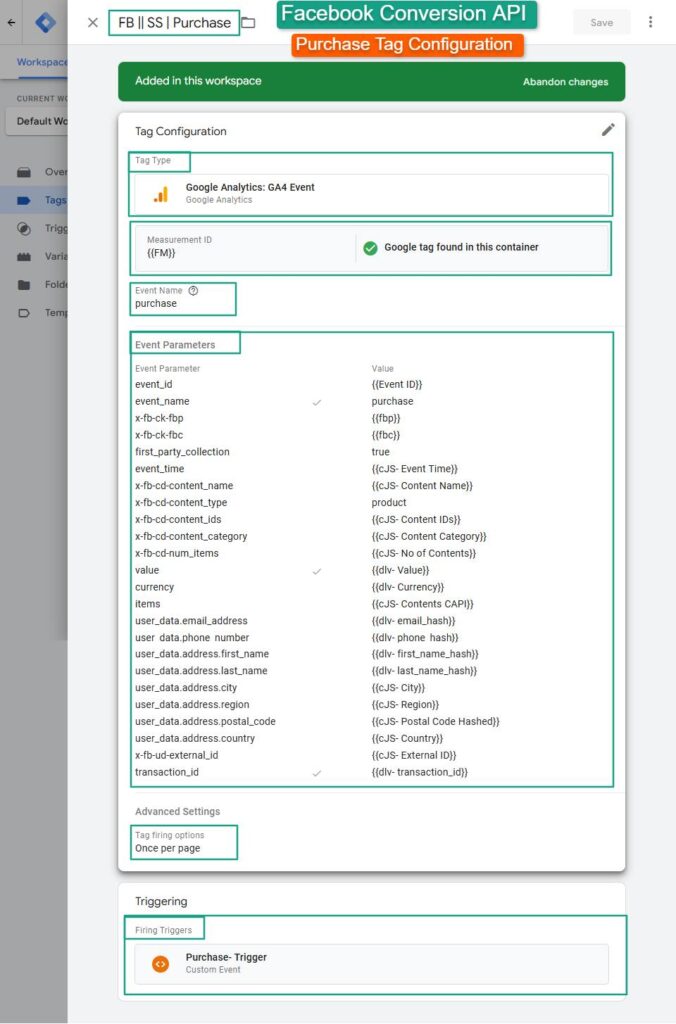Click the Google Tag Manager logo

45,22
